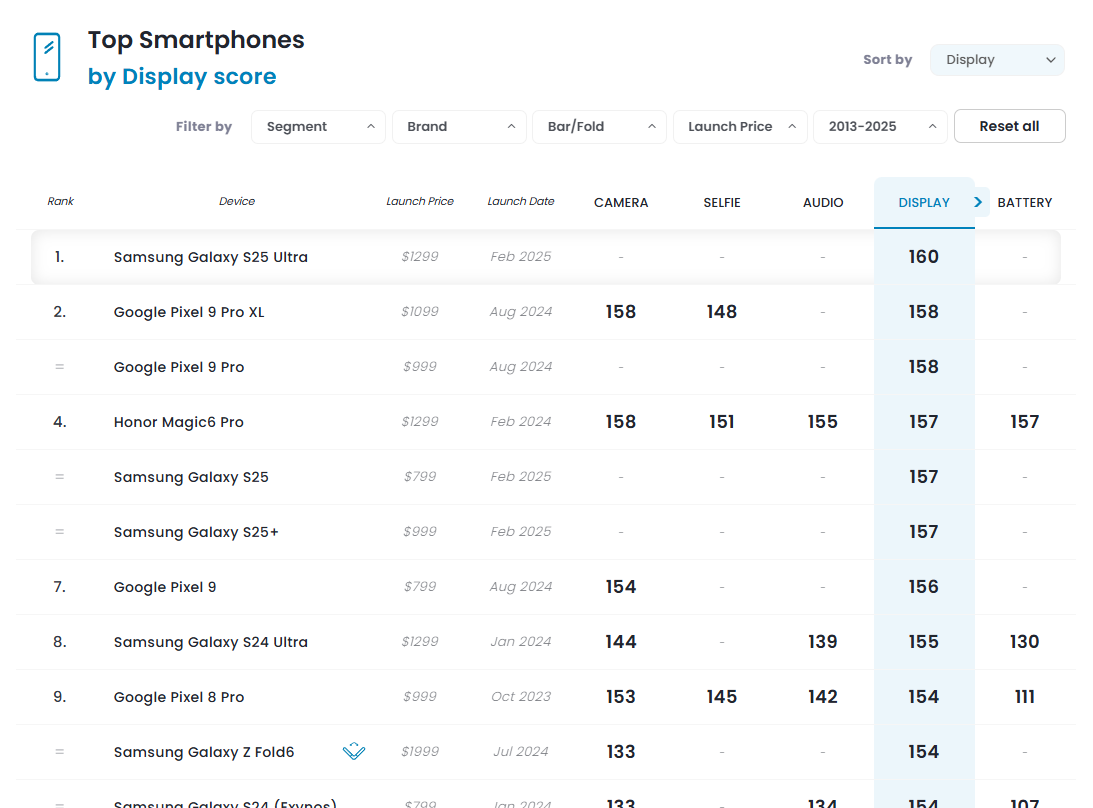Click the Jul 2024 launch date
This screenshot has width=1093, height=808.
pyautogui.click(x=521, y=752)
